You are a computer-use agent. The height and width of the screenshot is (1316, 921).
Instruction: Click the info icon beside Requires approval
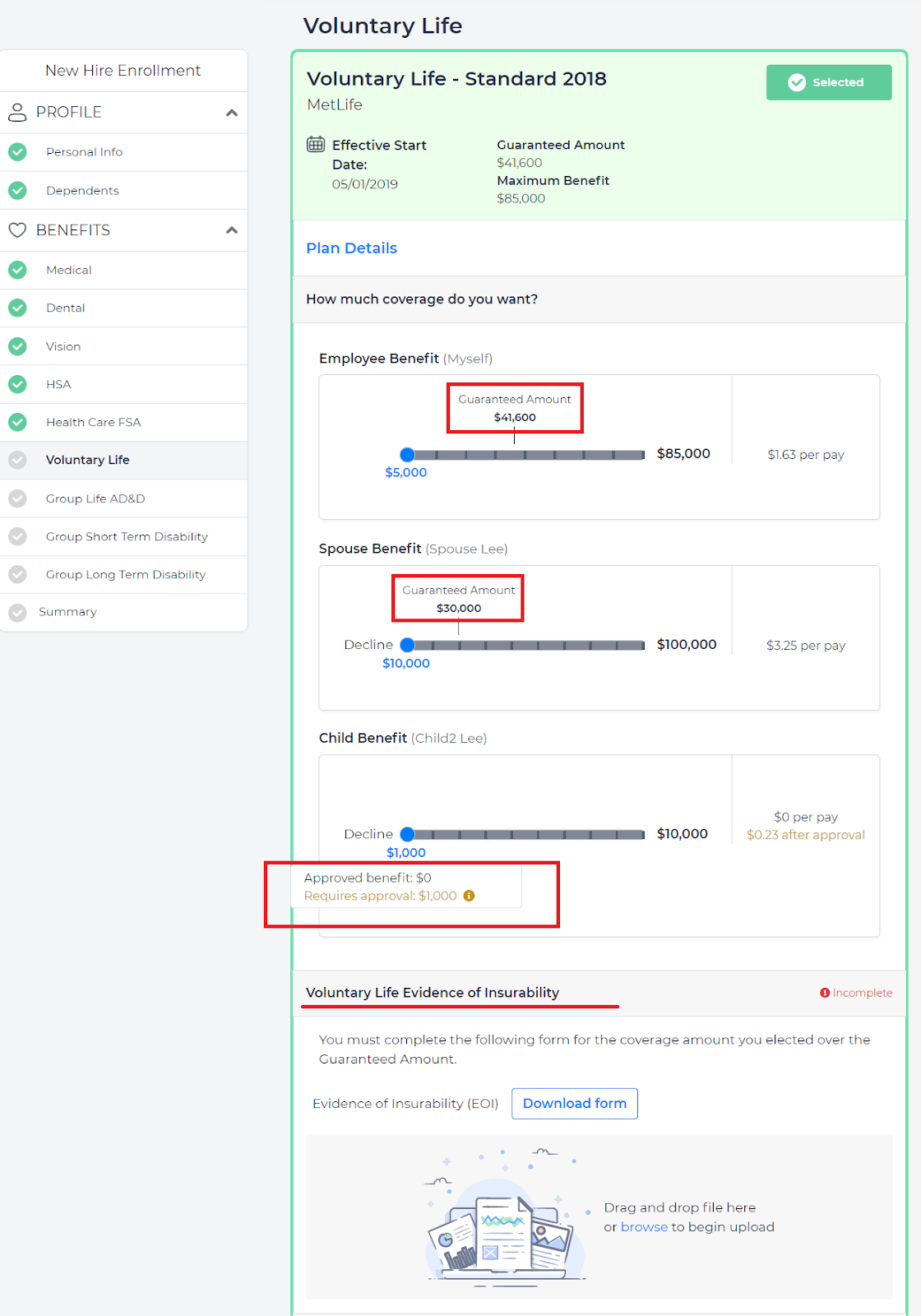[469, 896]
